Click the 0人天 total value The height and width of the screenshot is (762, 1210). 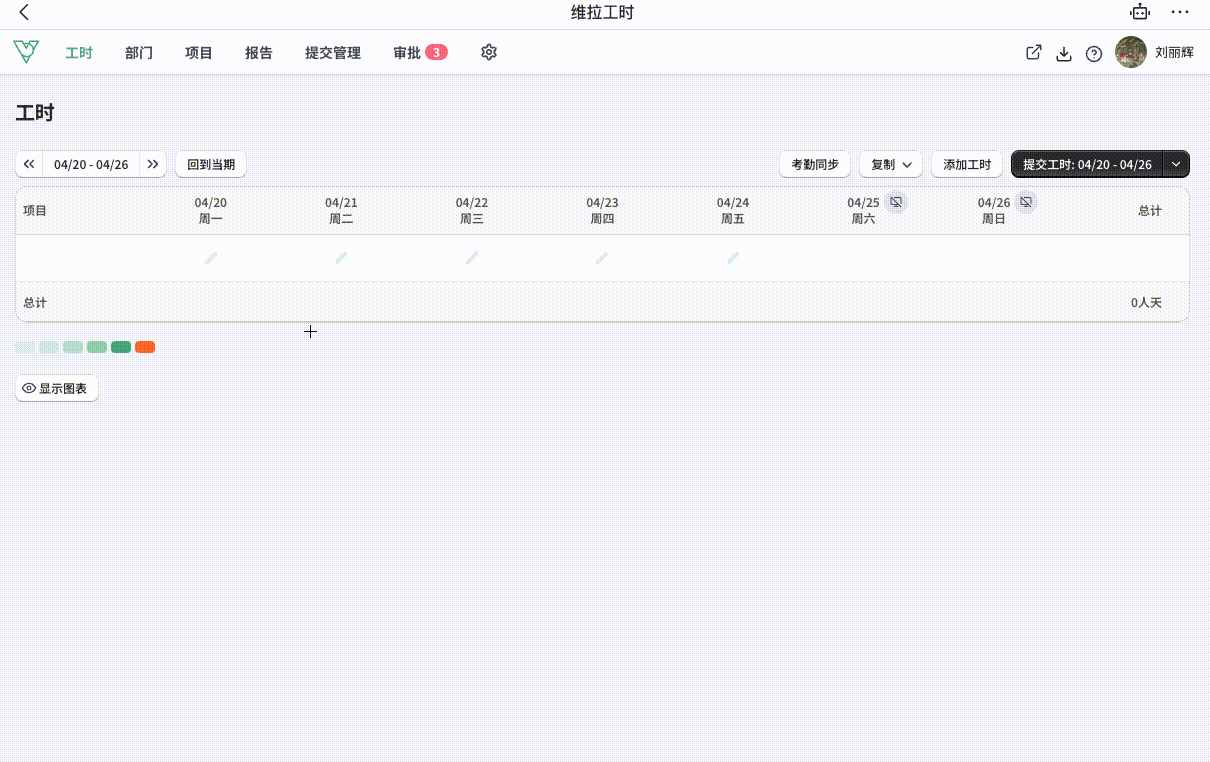coord(1146,302)
